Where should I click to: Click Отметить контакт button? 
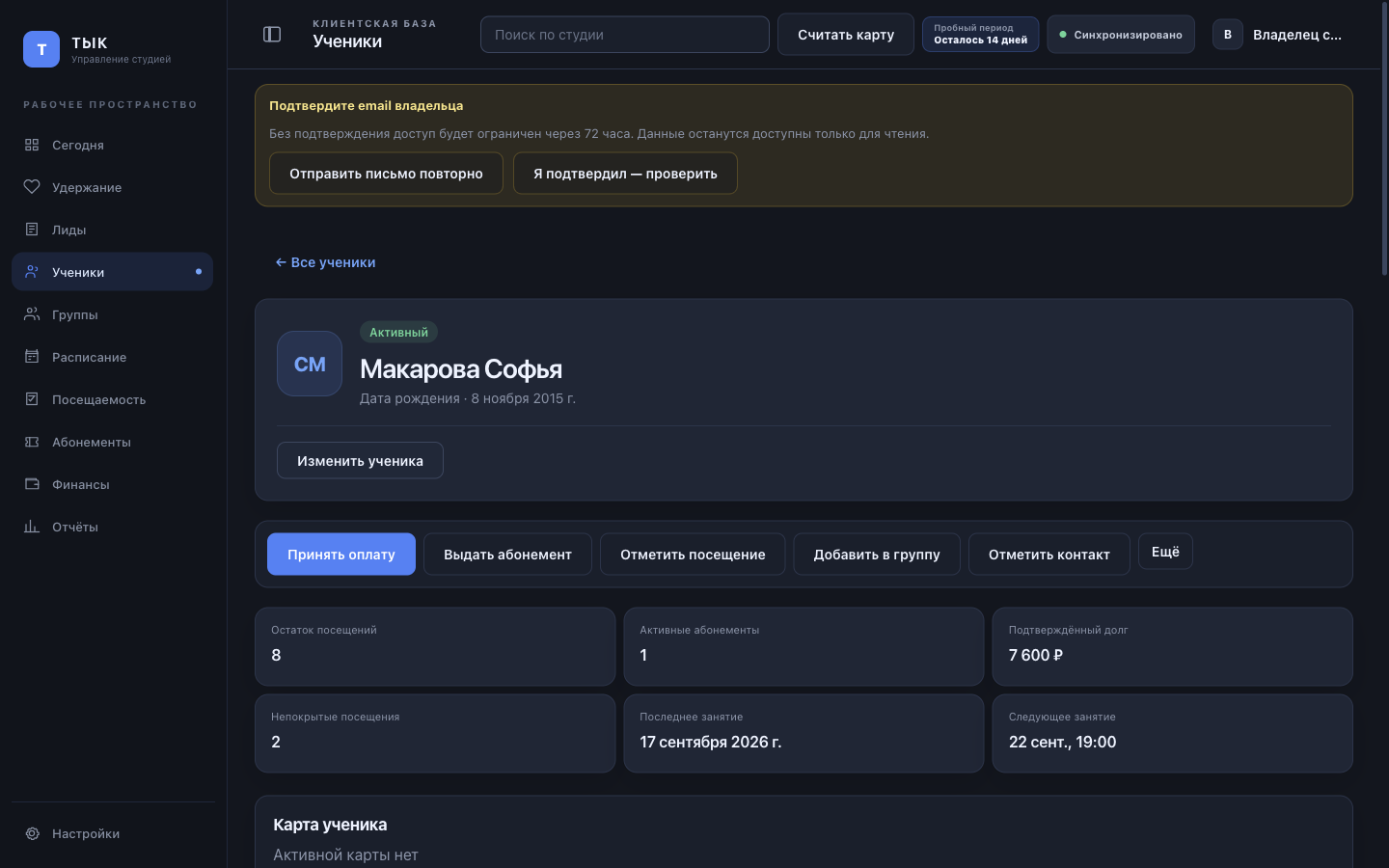coord(1049,555)
